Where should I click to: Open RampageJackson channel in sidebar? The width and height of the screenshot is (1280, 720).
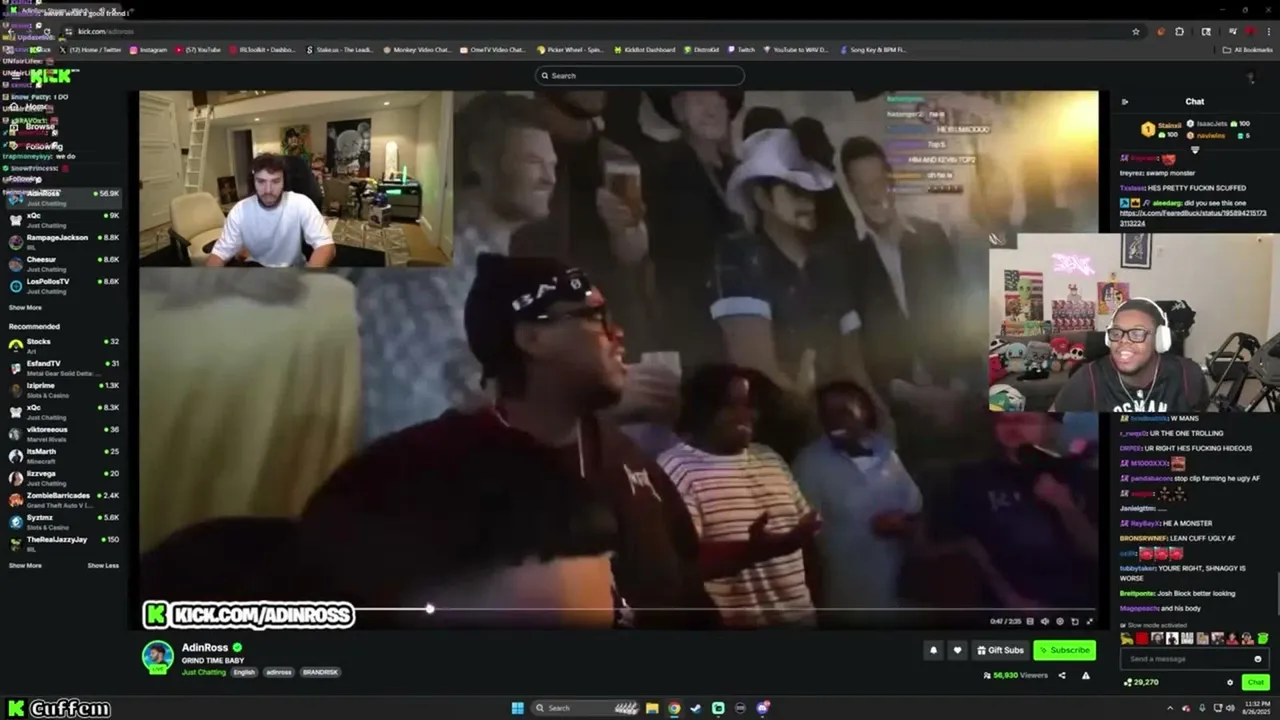[62, 241]
